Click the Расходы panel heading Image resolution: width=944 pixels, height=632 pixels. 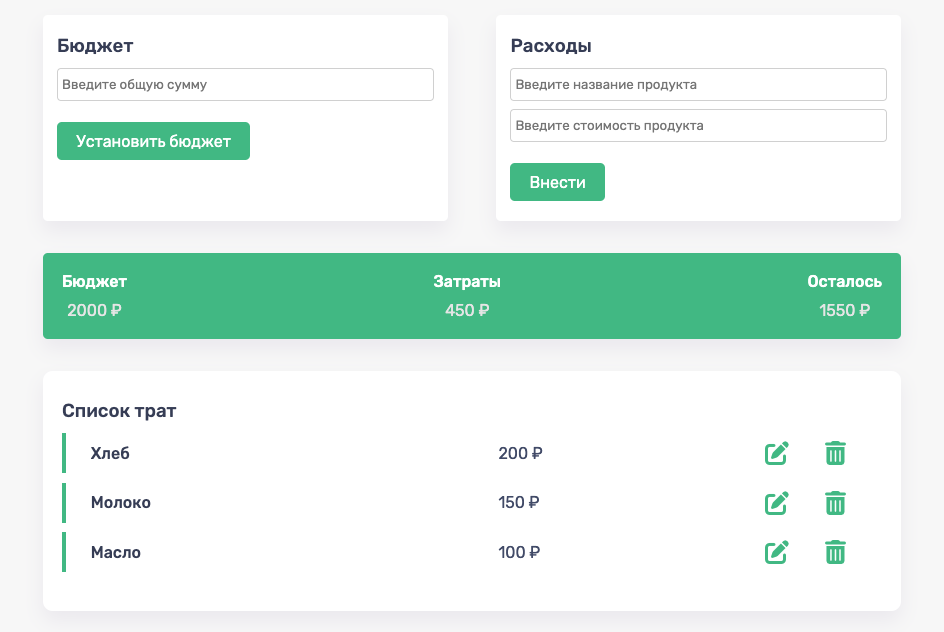pyautogui.click(x=550, y=46)
